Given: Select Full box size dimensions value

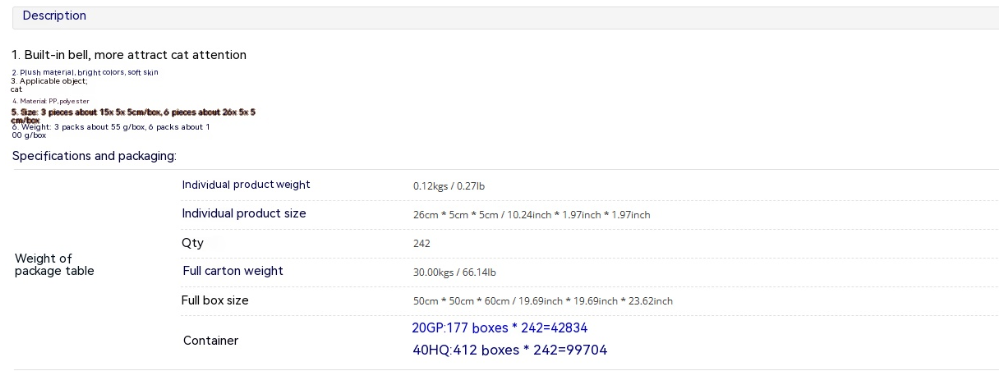Looking at the screenshot, I should click(x=543, y=301).
